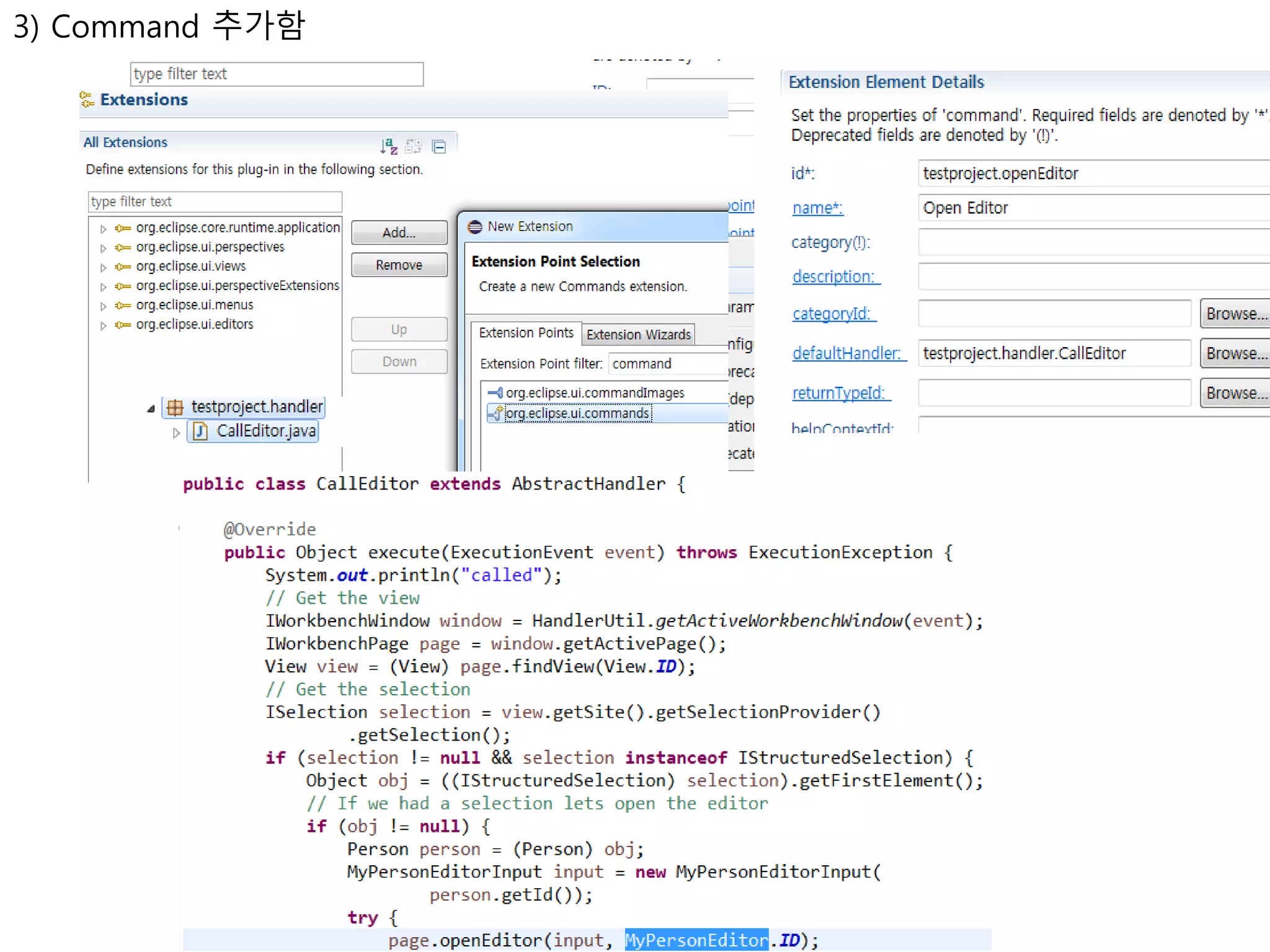Expand org.eclipse.ui.perspectives tree node

(x=103, y=248)
